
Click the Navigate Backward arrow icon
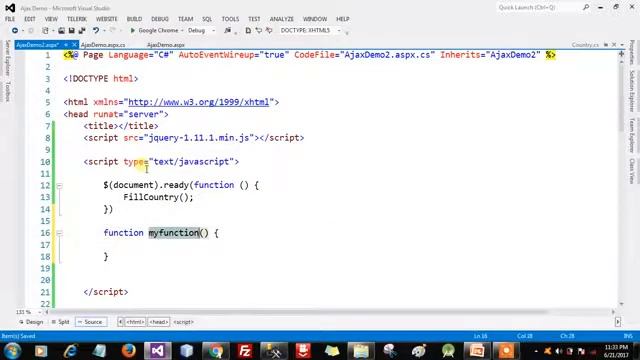15,31
